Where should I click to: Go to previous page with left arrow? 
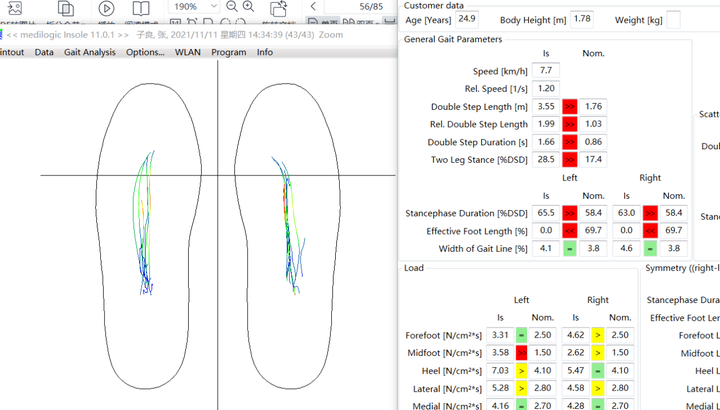[x=313, y=6]
